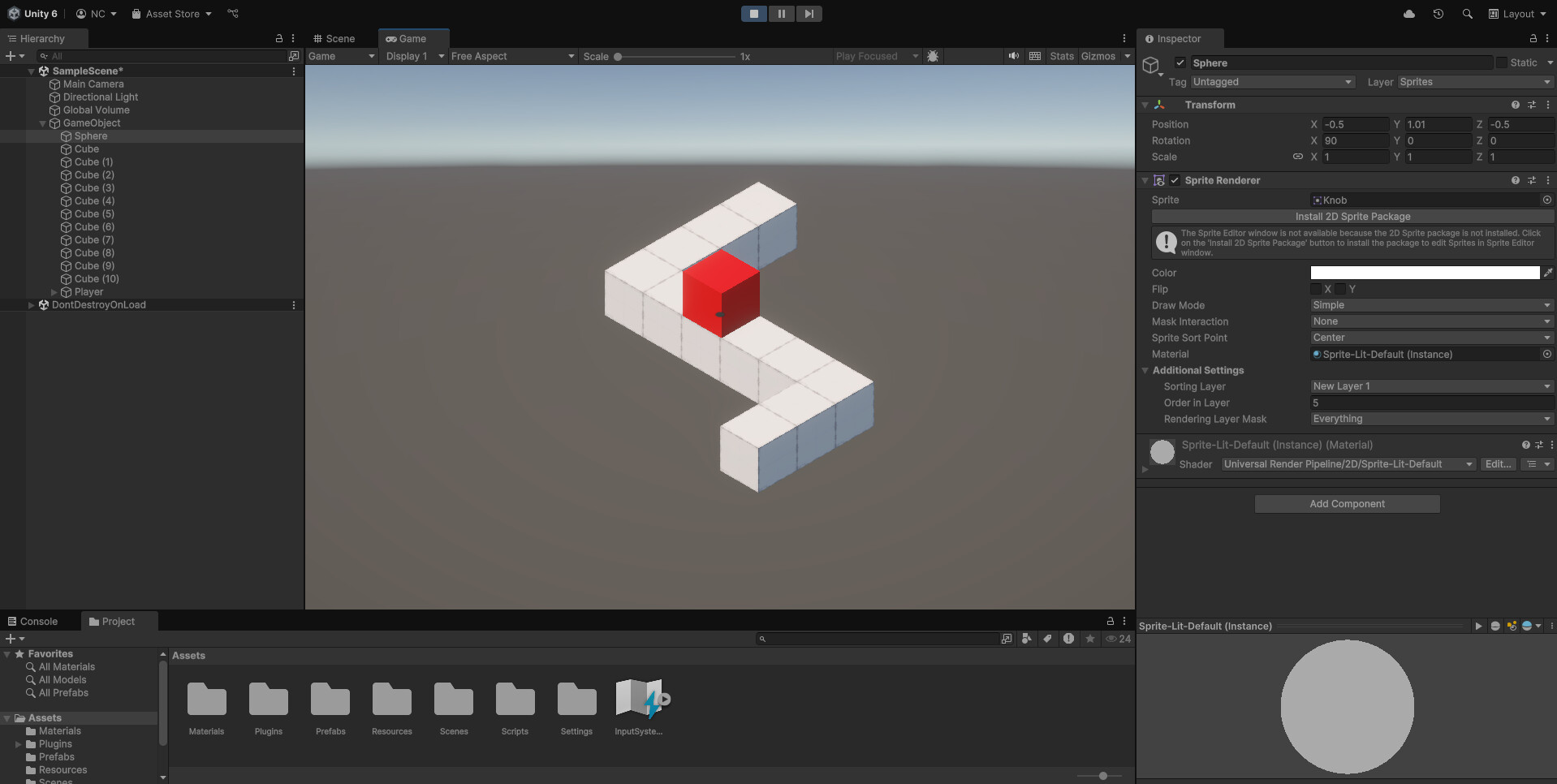
Task: Switch to the Console tab
Action: [38, 621]
